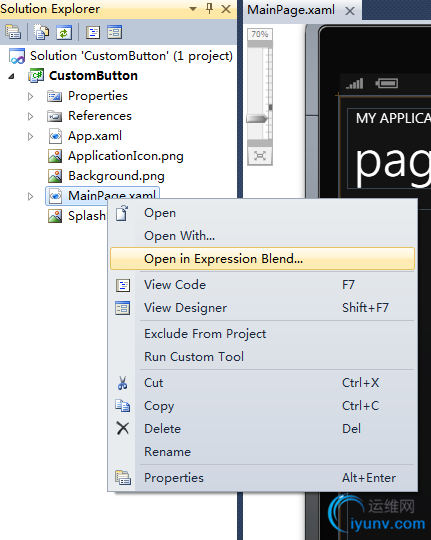Toggle the pin on Solution Explorer panel
This screenshot has width=431, height=540.
pyautogui.click(x=209, y=9)
